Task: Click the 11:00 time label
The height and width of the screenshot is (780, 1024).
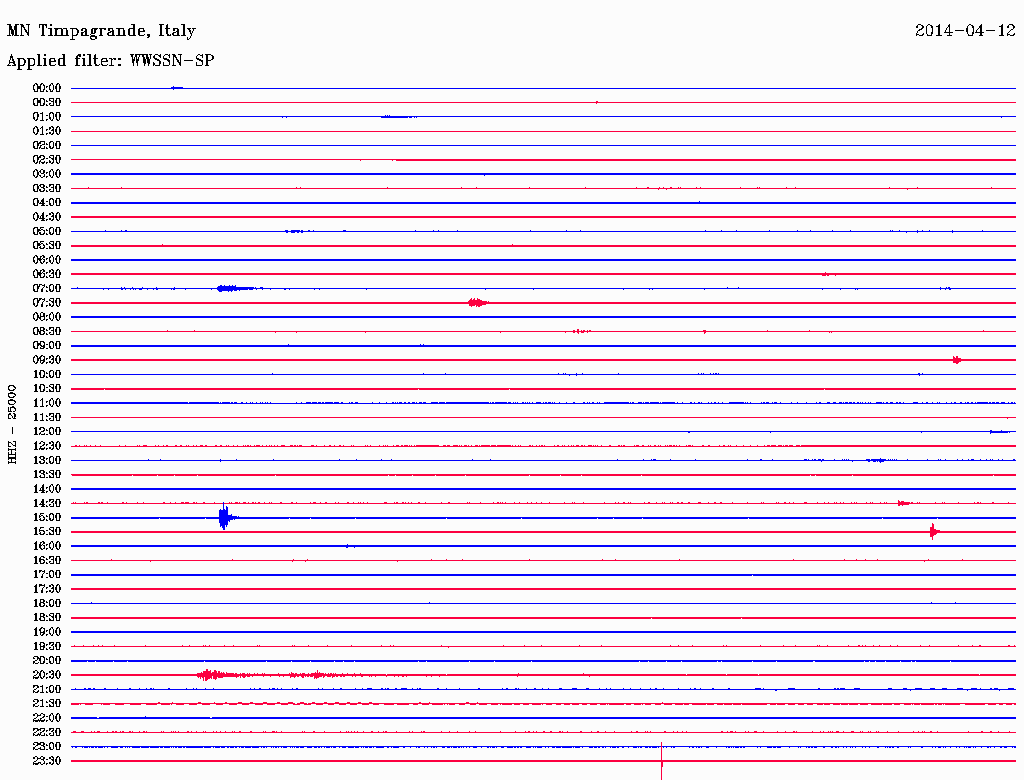Action: pyautogui.click(x=47, y=403)
